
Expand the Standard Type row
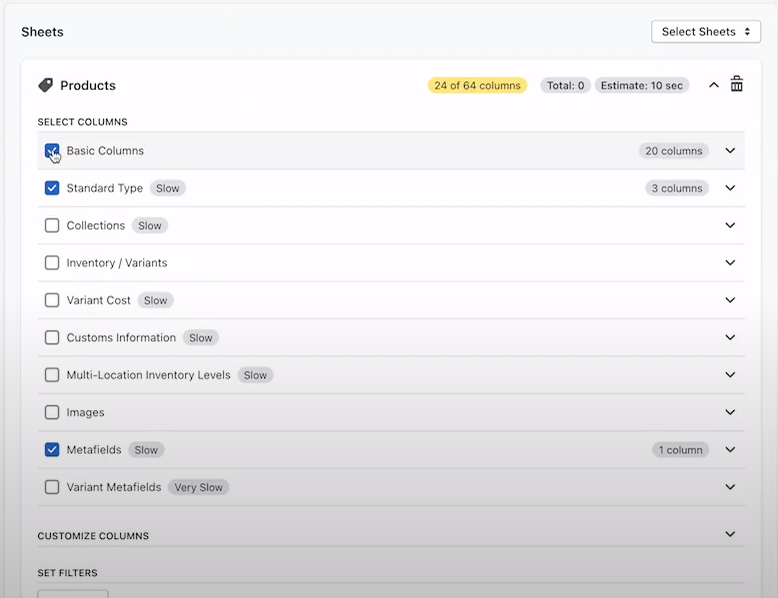pyautogui.click(x=730, y=188)
